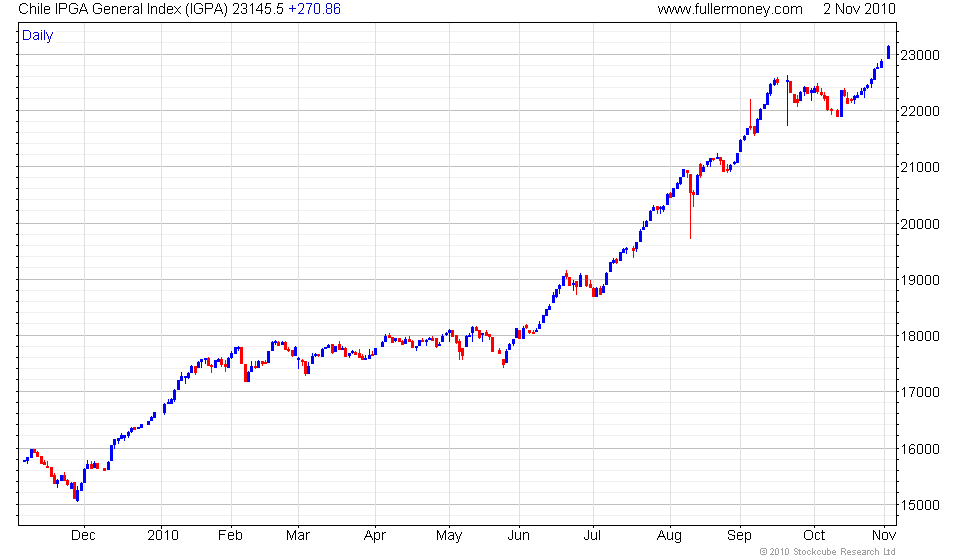Click the 'Oct' x-axis label
This screenshot has width=980, height=560.
pyautogui.click(x=814, y=536)
